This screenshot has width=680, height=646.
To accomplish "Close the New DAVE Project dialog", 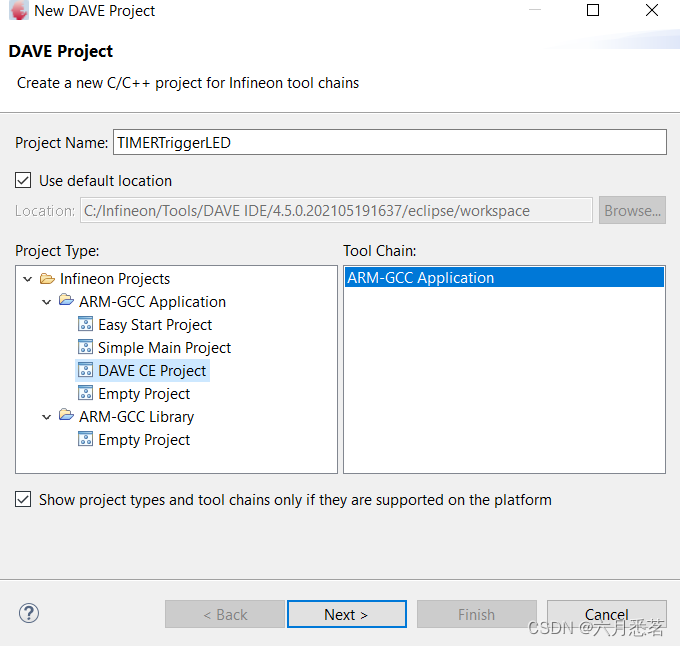I will 652,10.
